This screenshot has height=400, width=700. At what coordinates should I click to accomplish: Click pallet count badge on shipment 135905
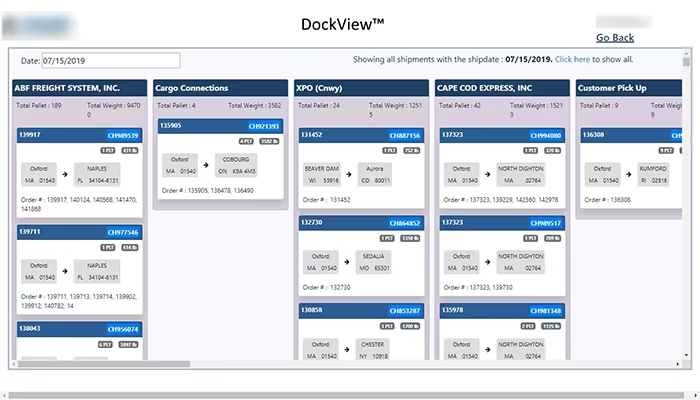(x=246, y=142)
